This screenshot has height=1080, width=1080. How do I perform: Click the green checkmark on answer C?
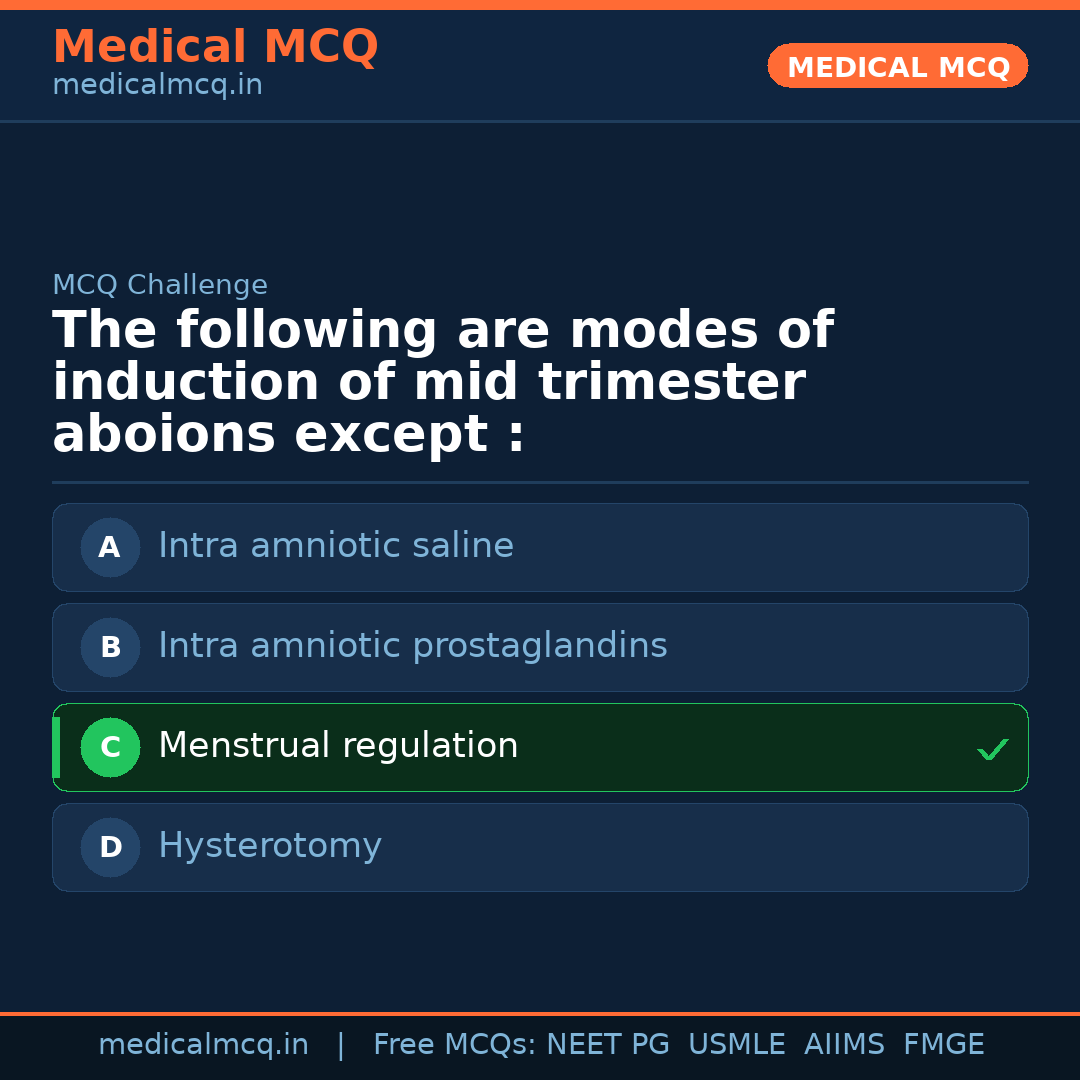(992, 749)
